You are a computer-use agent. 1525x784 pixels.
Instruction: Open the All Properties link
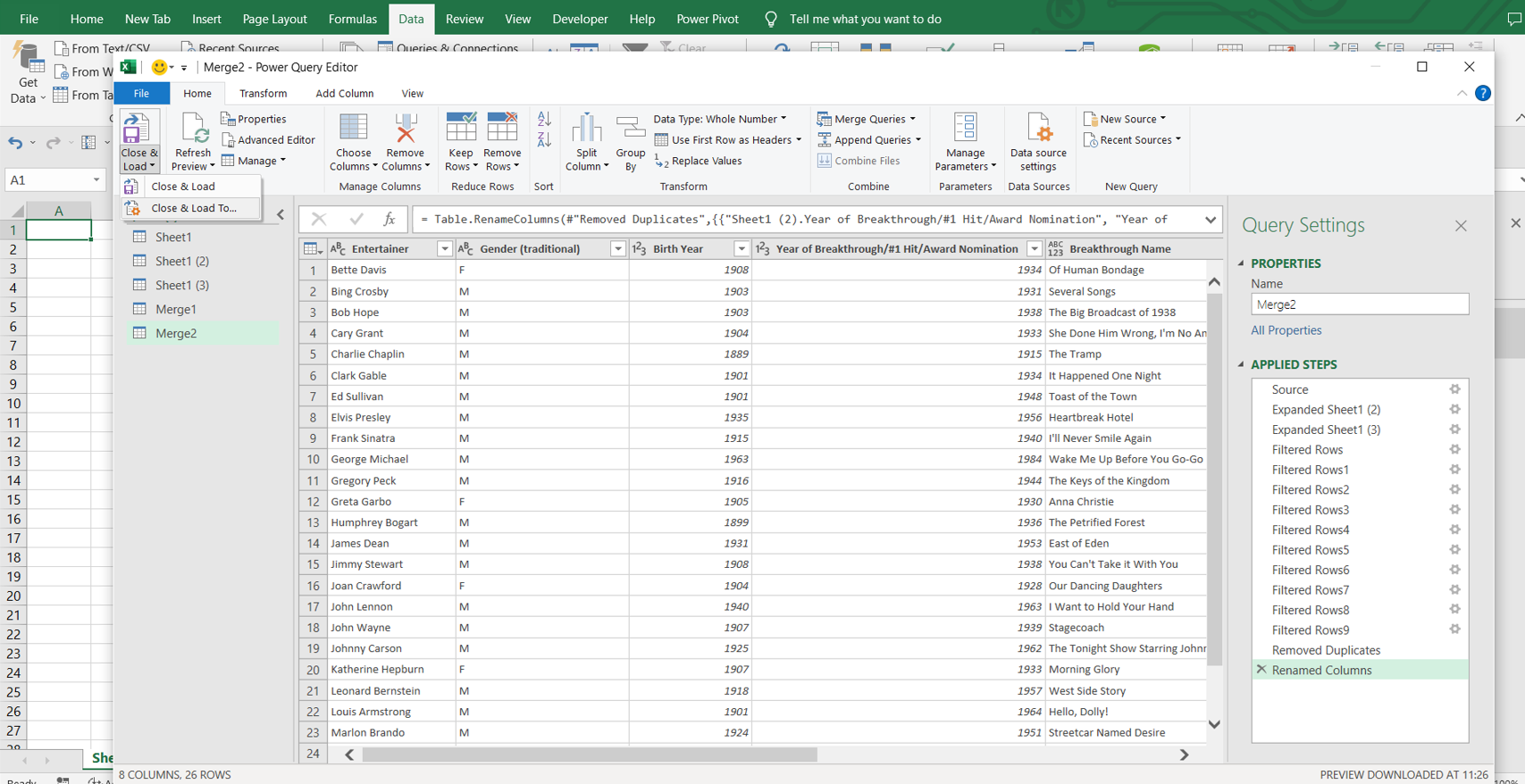(x=1286, y=330)
